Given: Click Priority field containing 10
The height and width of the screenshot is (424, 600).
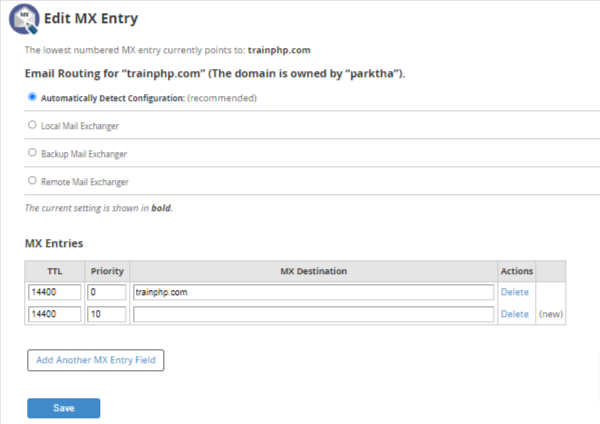Looking at the screenshot, I should (x=106, y=314).
